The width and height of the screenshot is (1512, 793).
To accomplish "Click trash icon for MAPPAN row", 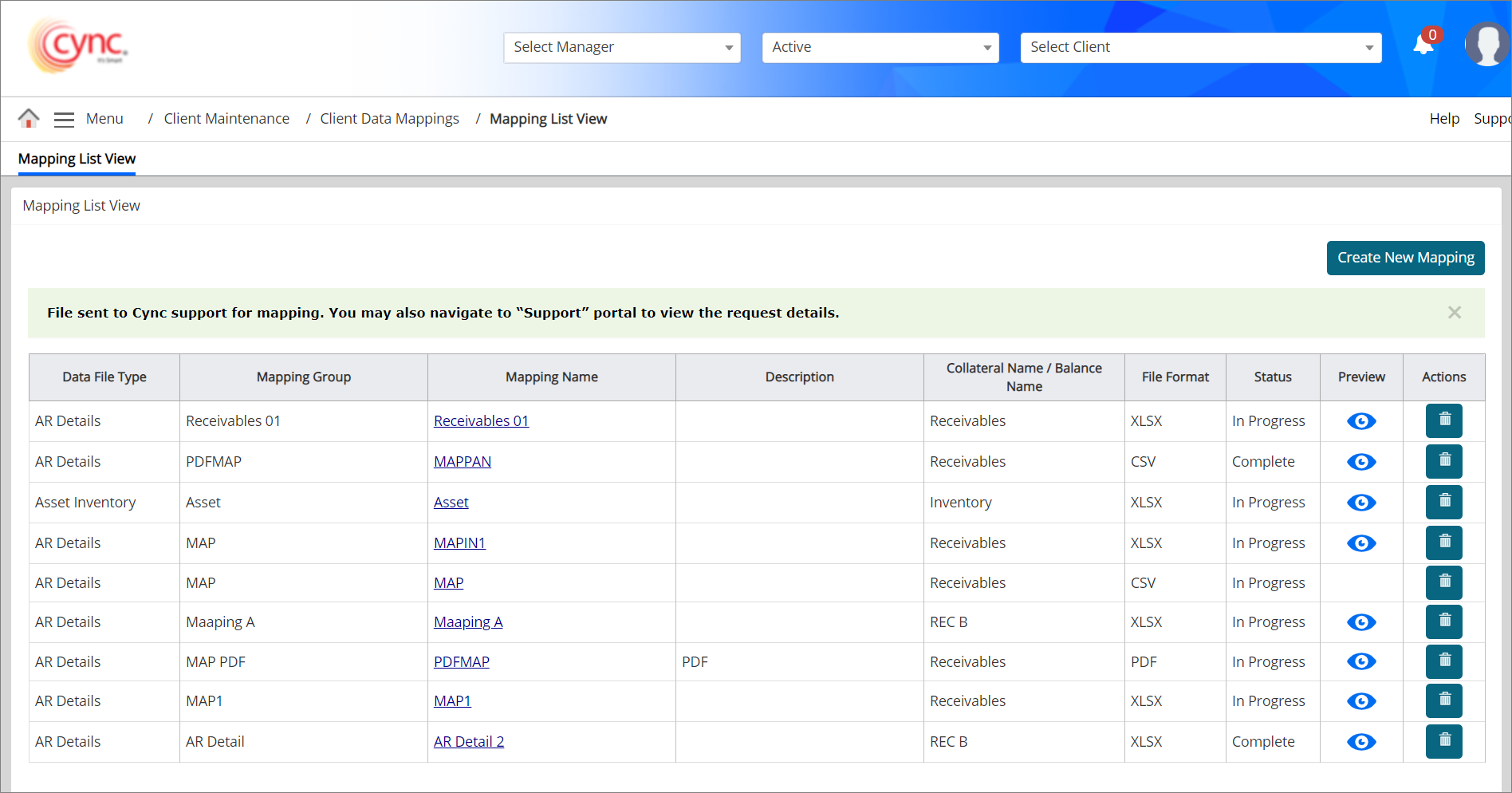I will click(x=1443, y=461).
